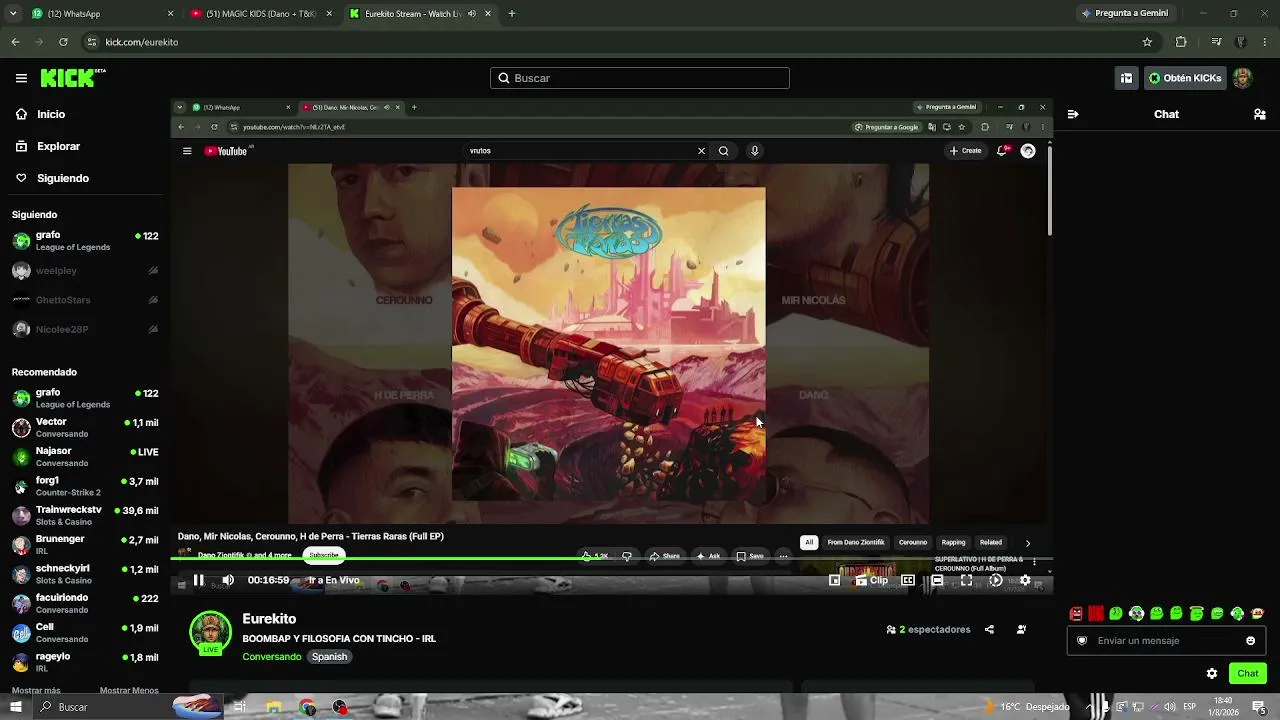Open Kick player settings gear
Screen dimensions: 1280x720
point(1025,580)
